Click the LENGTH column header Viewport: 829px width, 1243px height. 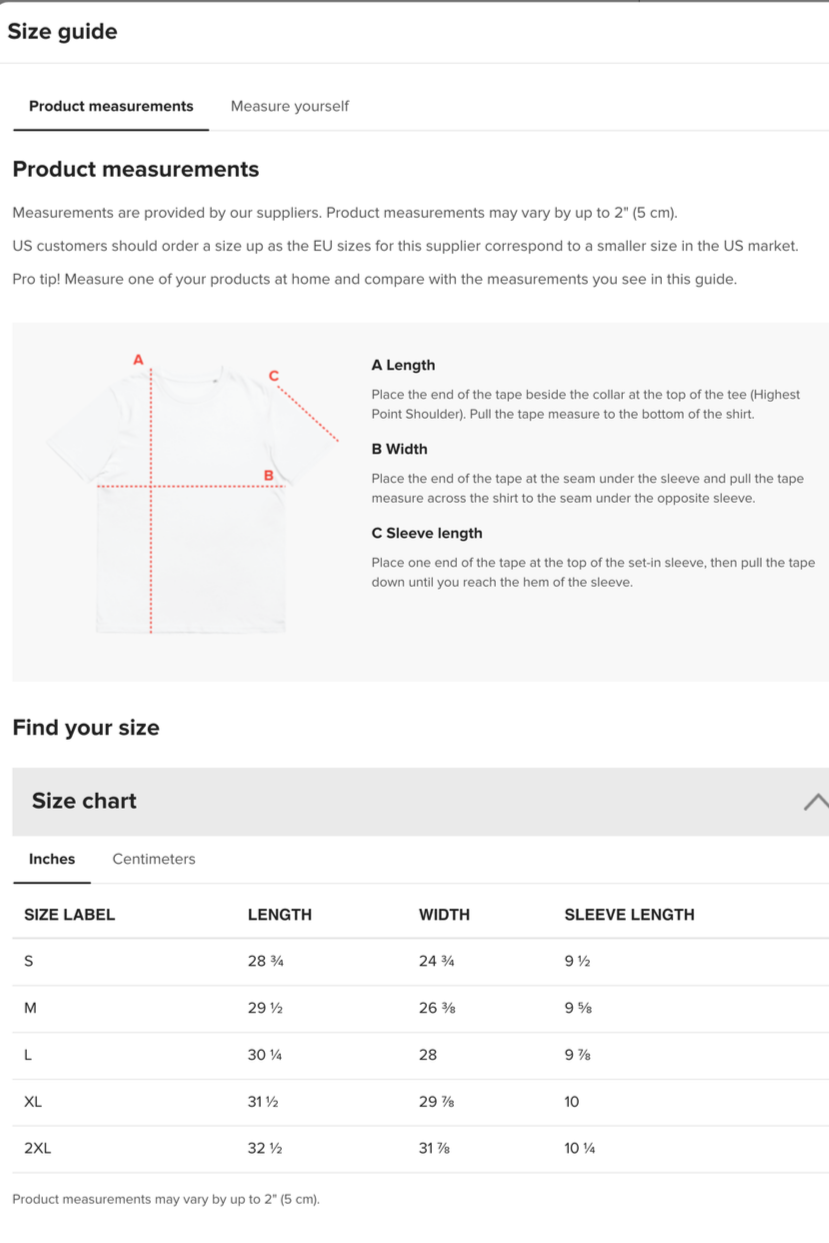click(x=280, y=914)
